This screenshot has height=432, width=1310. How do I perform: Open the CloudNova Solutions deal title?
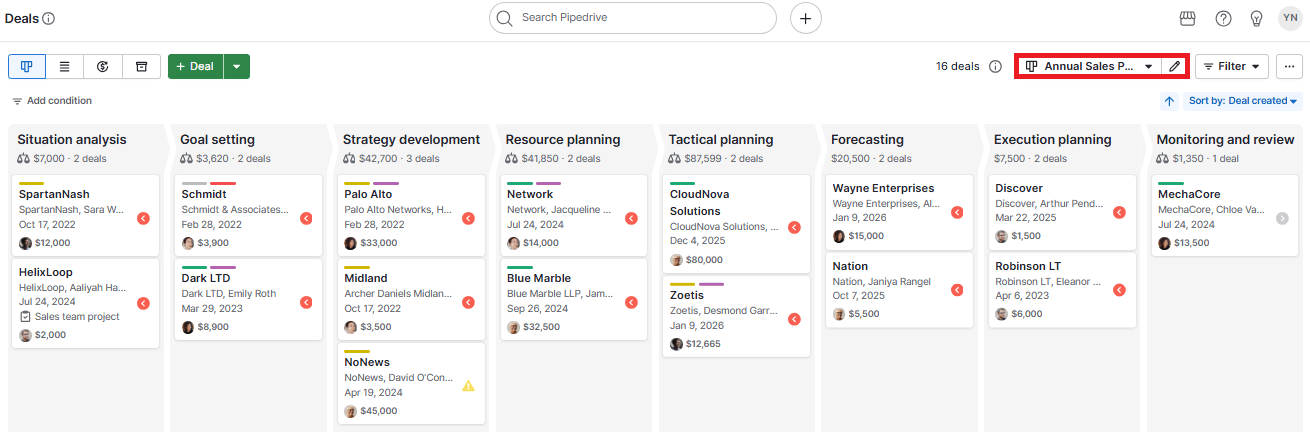(x=700, y=203)
